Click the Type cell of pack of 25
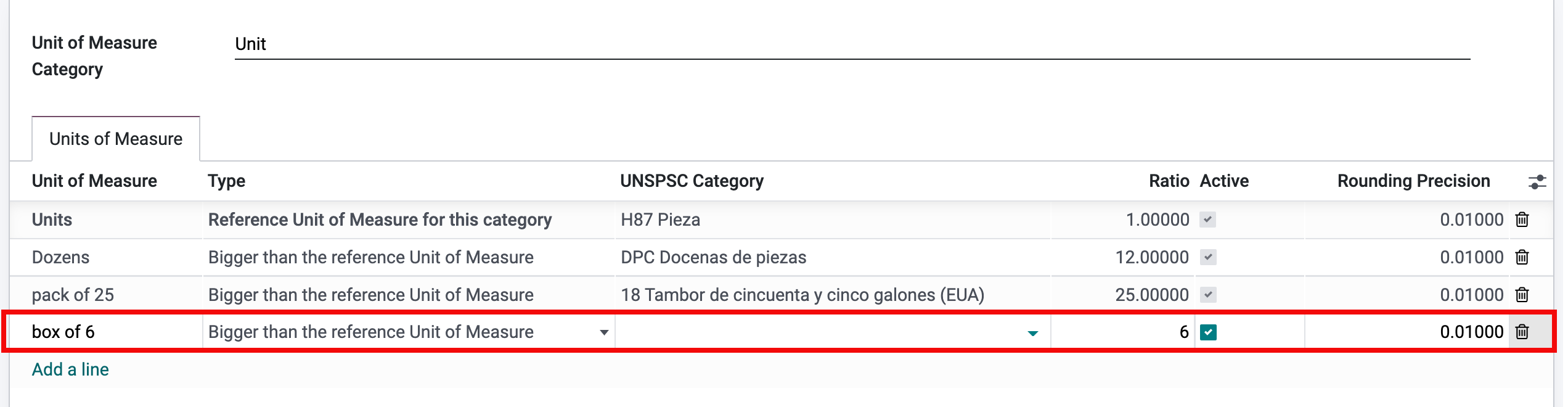 370,295
